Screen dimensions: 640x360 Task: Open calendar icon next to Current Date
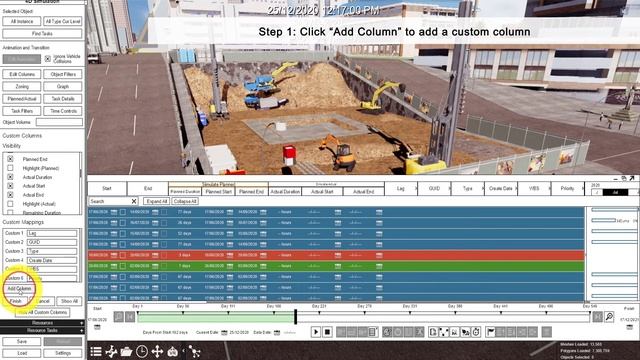coord(224,333)
